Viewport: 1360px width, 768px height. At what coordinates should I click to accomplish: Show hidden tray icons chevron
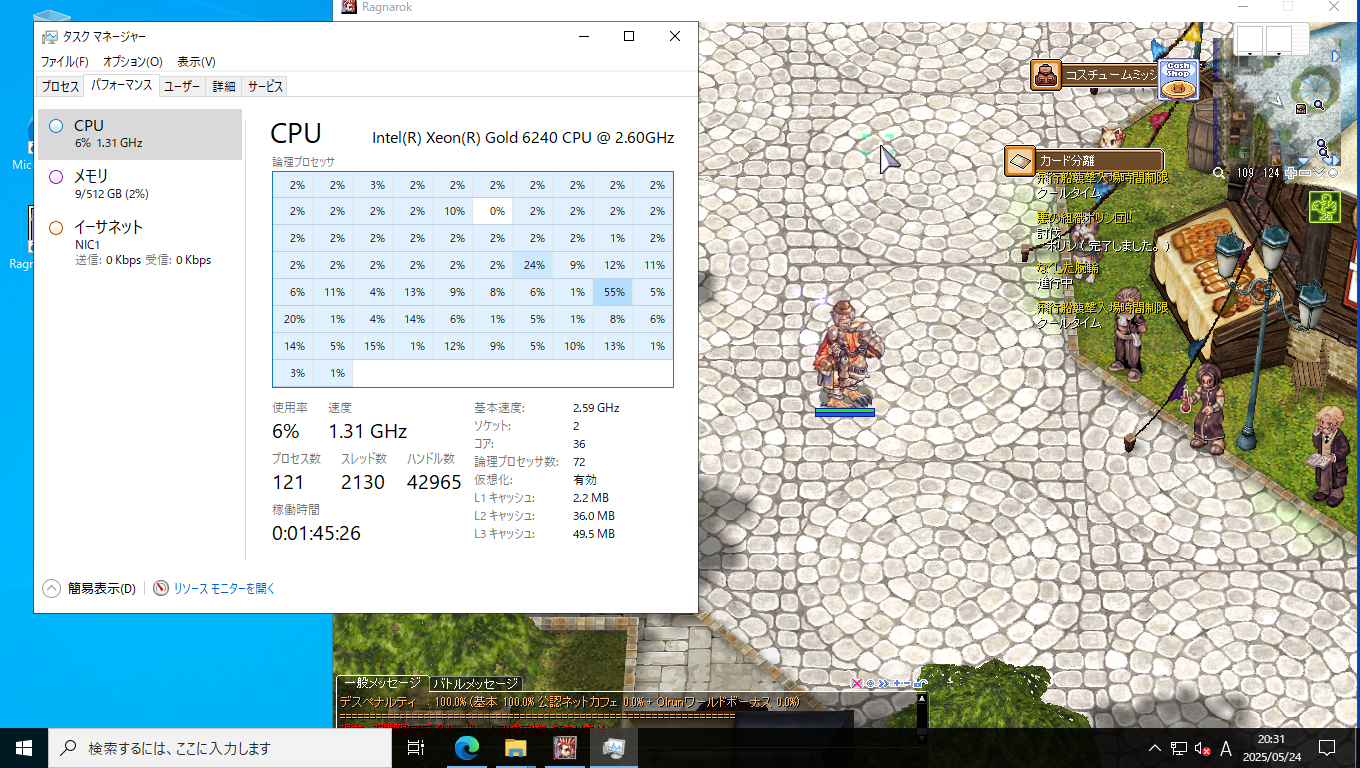(x=1155, y=748)
